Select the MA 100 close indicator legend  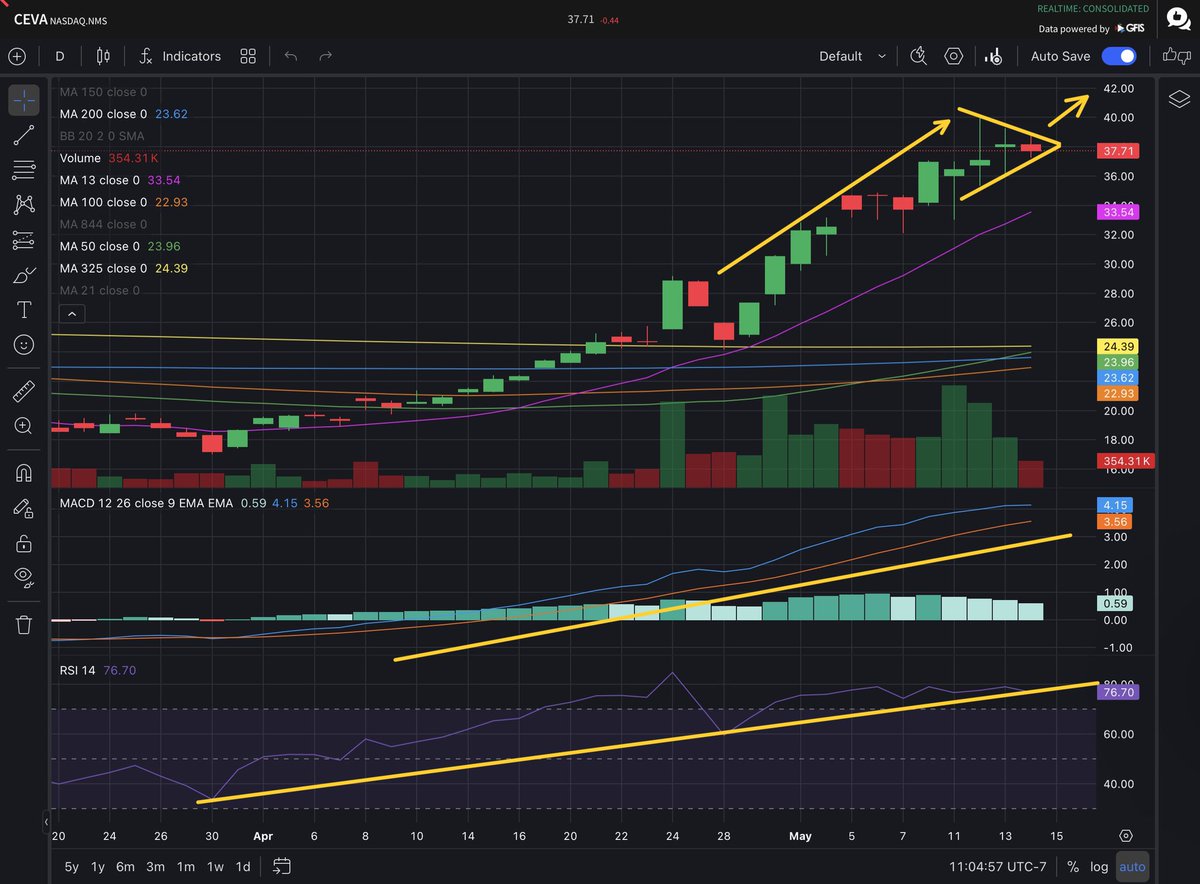pos(124,202)
